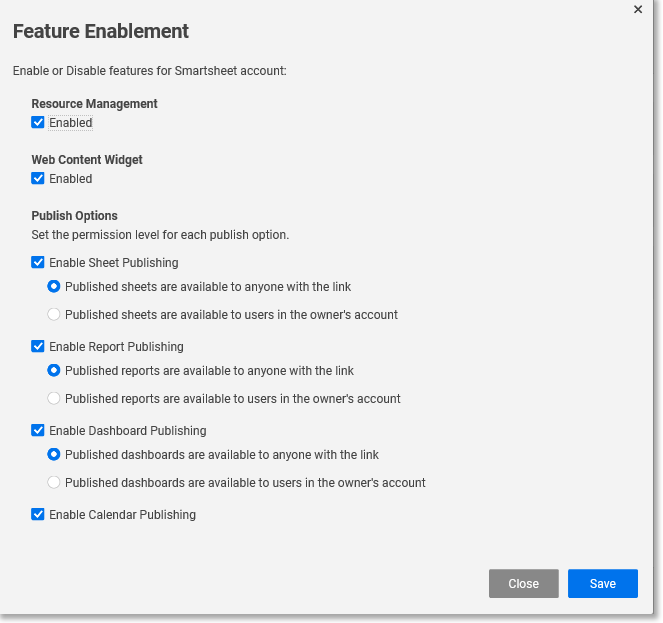Click the Feature Enablement dialog title
This screenshot has height=623, width=663.
pyautogui.click(x=101, y=31)
